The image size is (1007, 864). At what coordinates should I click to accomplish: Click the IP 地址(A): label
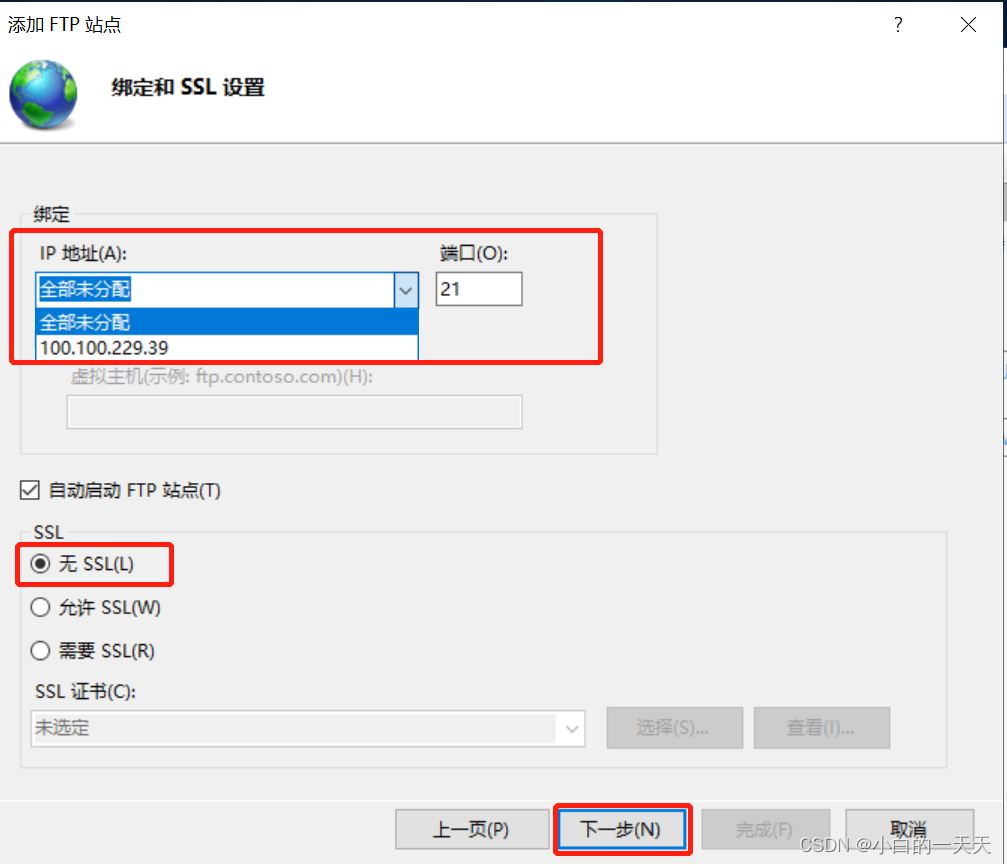pyautogui.click(x=83, y=253)
